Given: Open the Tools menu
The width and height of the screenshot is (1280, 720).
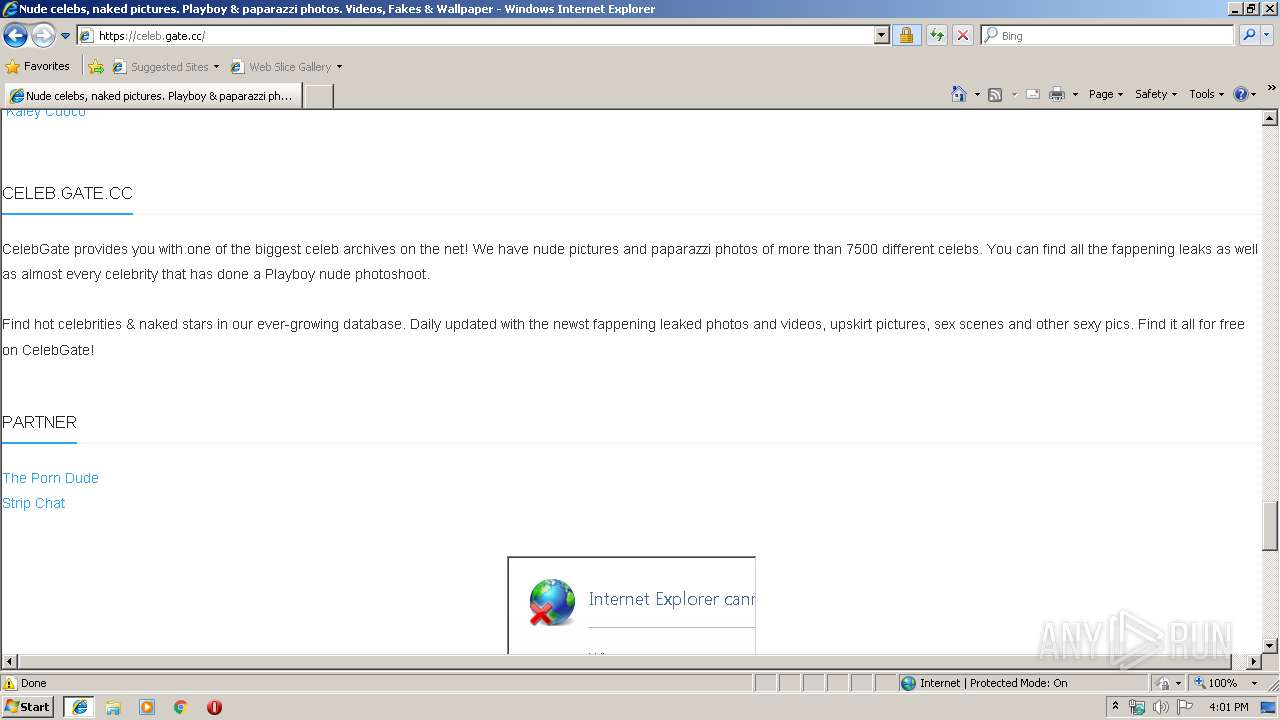Looking at the screenshot, I should pyautogui.click(x=1206, y=94).
